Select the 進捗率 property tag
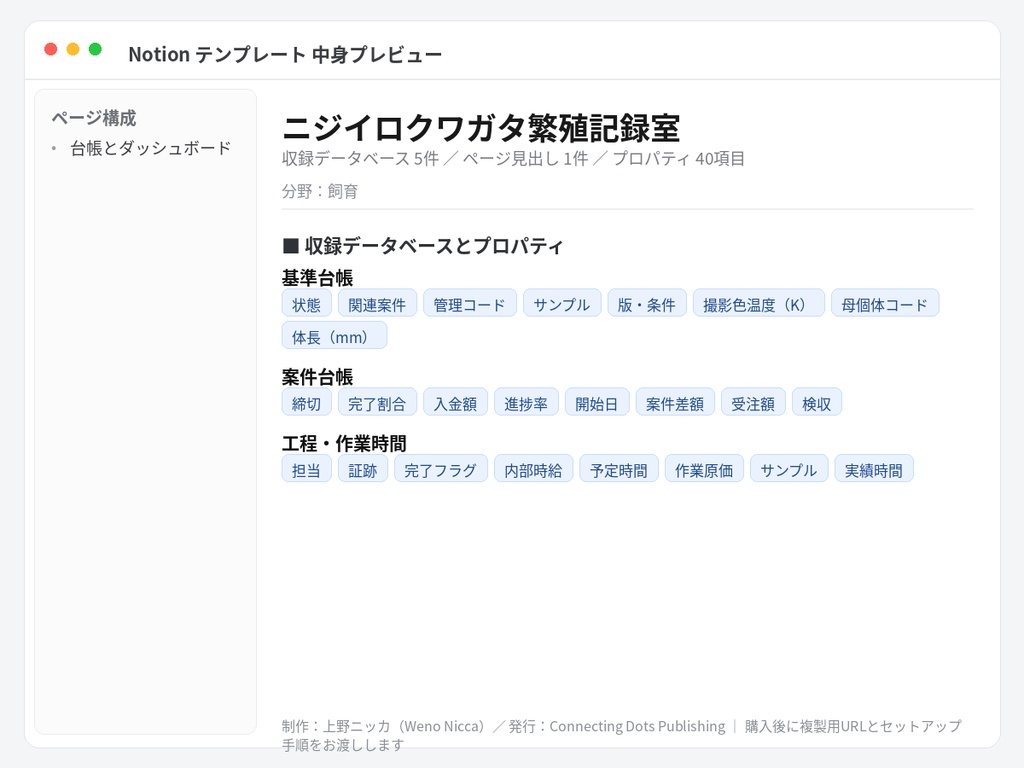The image size is (1024, 768). pos(526,403)
